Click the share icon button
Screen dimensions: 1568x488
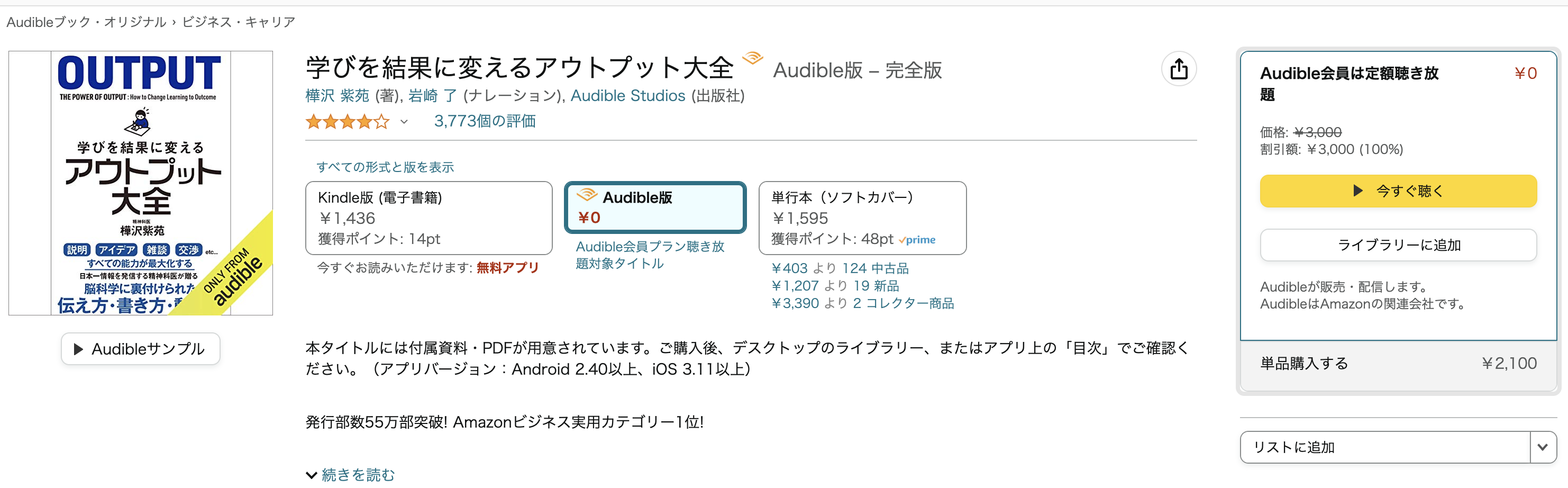click(x=1179, y=69)
